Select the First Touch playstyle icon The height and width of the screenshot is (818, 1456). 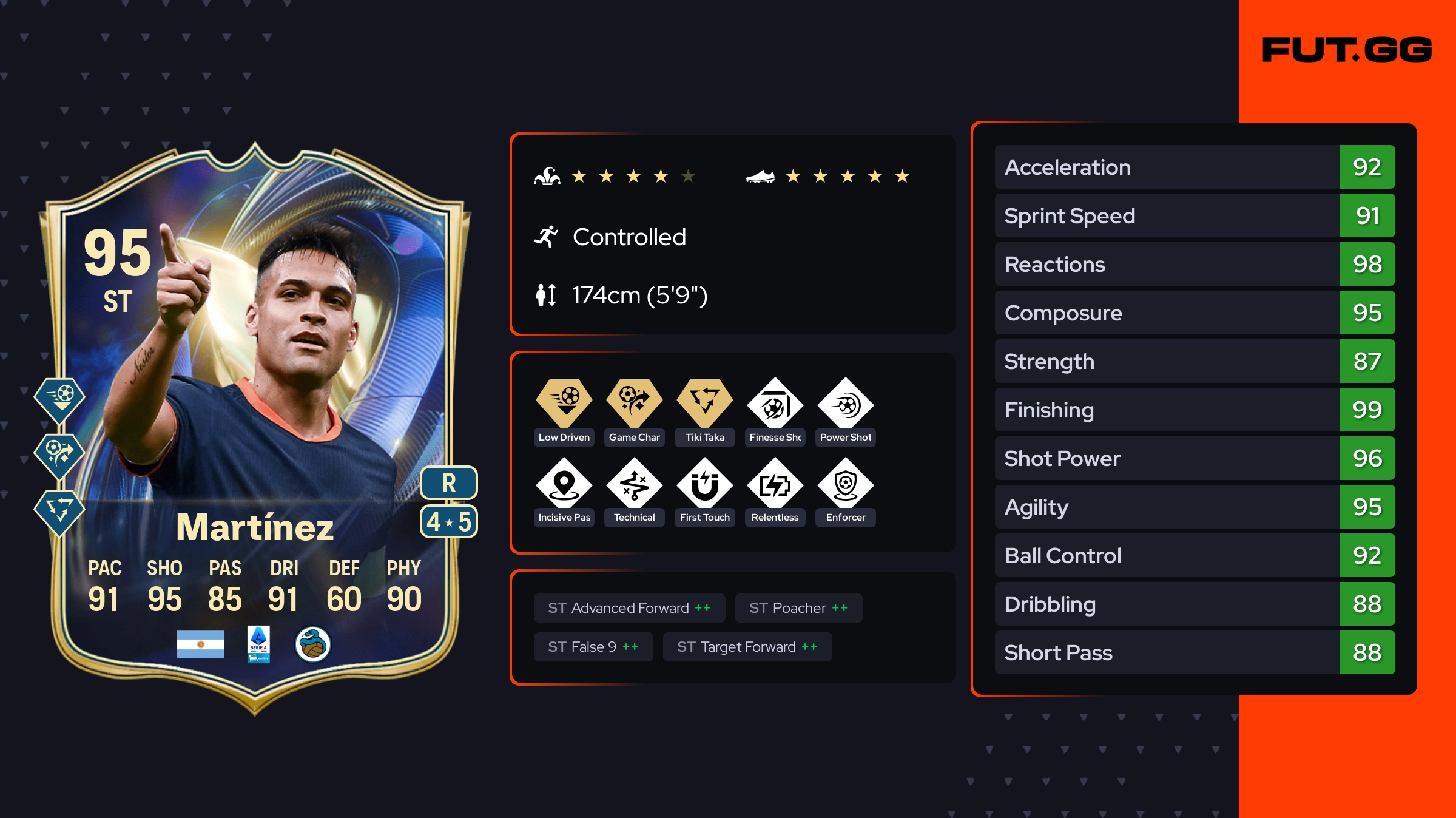(705, 484)
